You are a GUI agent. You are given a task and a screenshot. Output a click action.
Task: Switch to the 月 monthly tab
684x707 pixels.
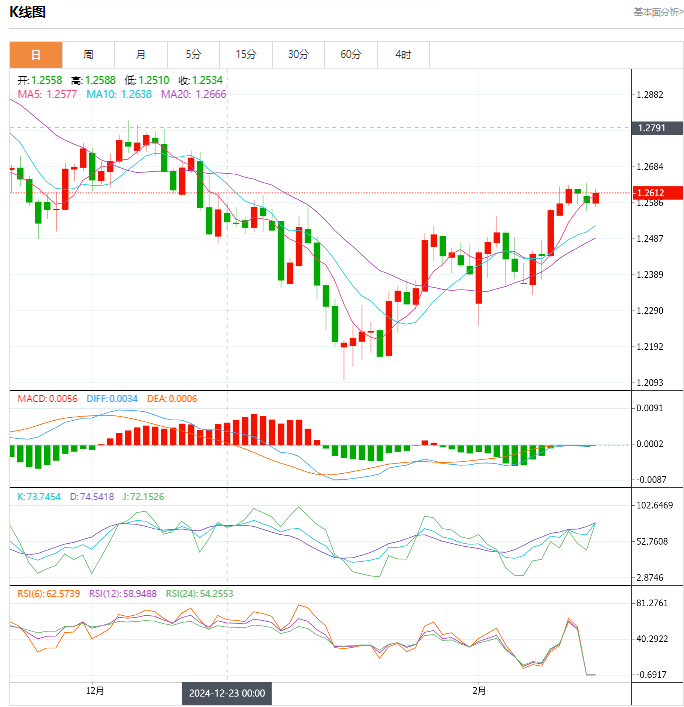(x=140, y=55)
